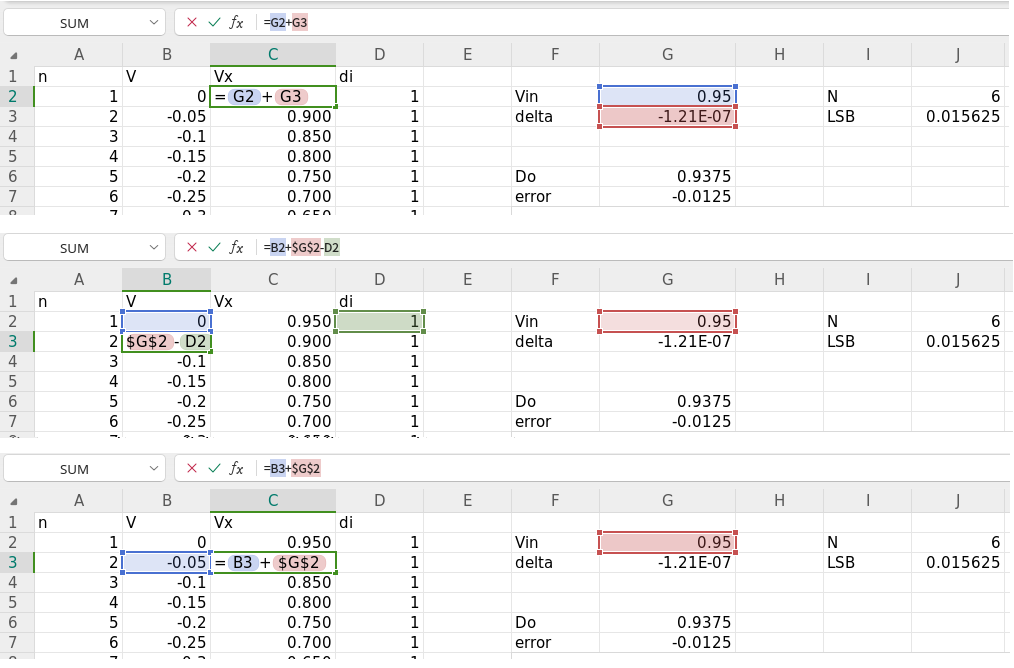Select row 3 header in the =B3+$G$2 sheet
Viewport: 1014px width, 668px height.
tap(17, 563)
